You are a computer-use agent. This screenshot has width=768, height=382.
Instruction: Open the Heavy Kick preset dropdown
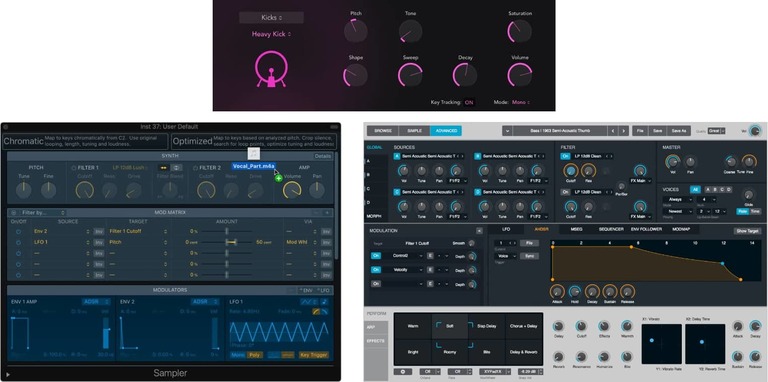[271, 34]
